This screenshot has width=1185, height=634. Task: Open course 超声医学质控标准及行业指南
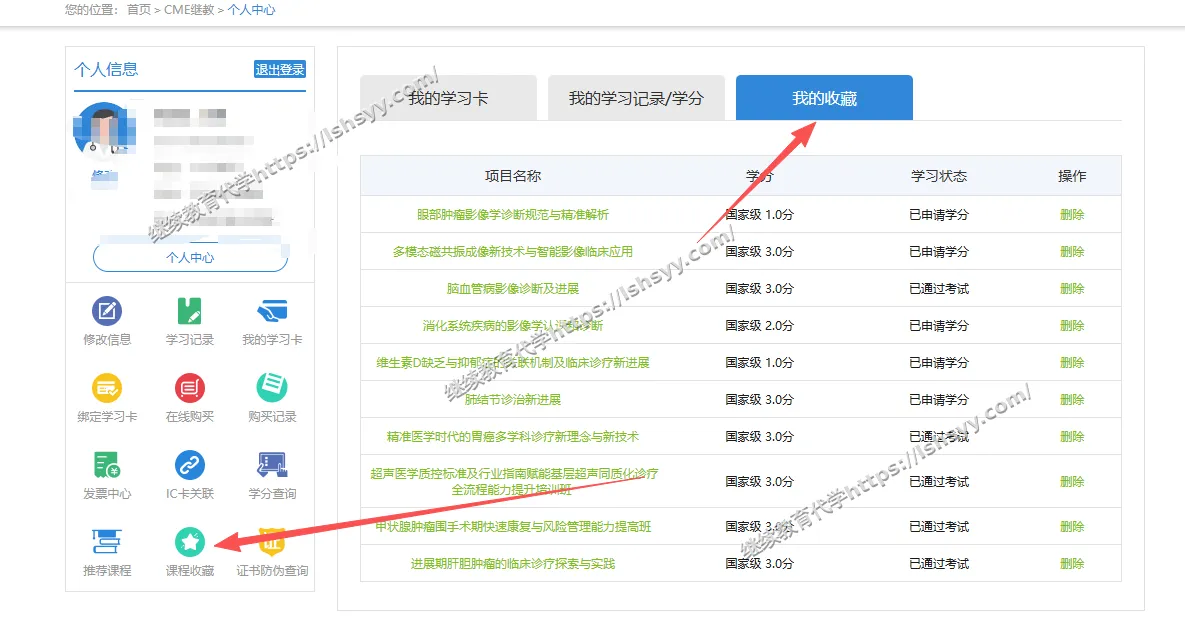pos(514,481)
